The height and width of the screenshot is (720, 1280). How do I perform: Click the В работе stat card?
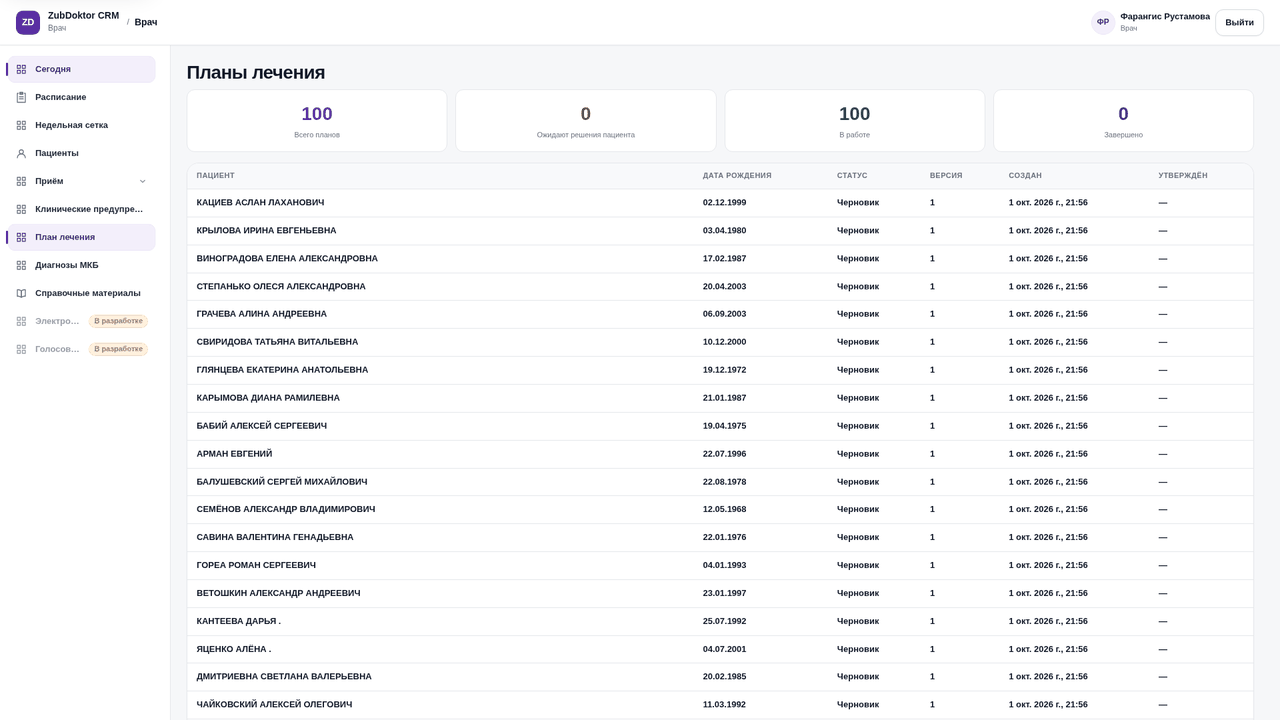(x=855, y=121)
